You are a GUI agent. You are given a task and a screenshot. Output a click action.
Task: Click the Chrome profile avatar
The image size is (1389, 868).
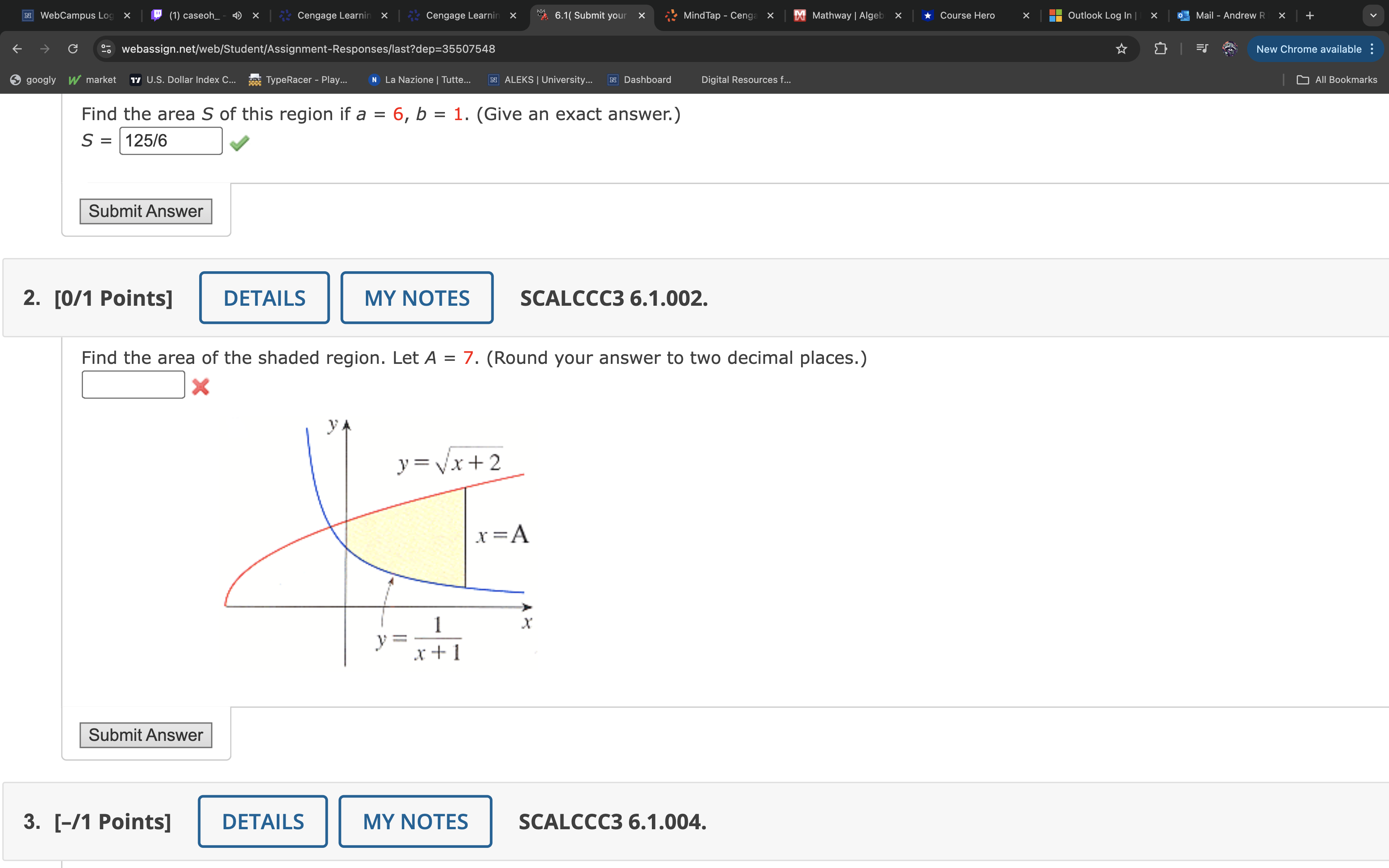[1229, 49]
